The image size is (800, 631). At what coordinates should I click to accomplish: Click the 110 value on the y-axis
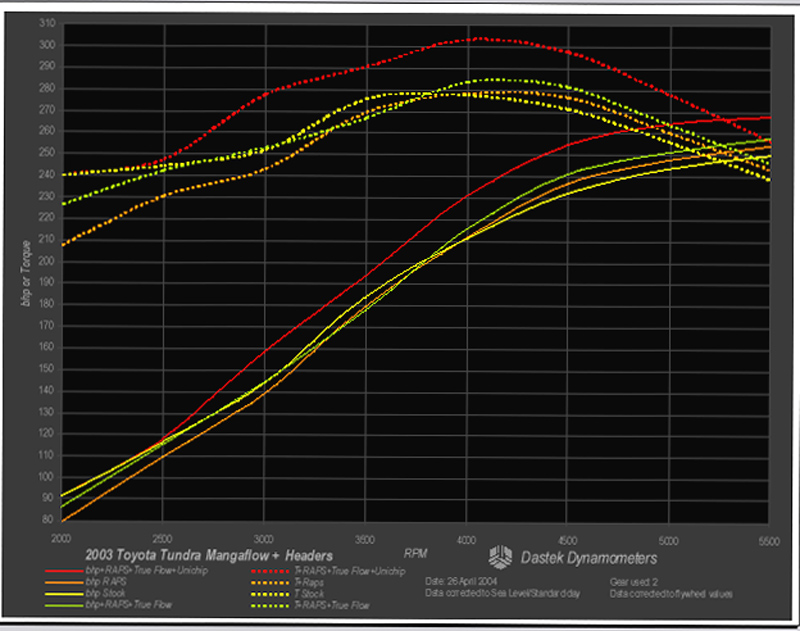(x=47, y=455)
